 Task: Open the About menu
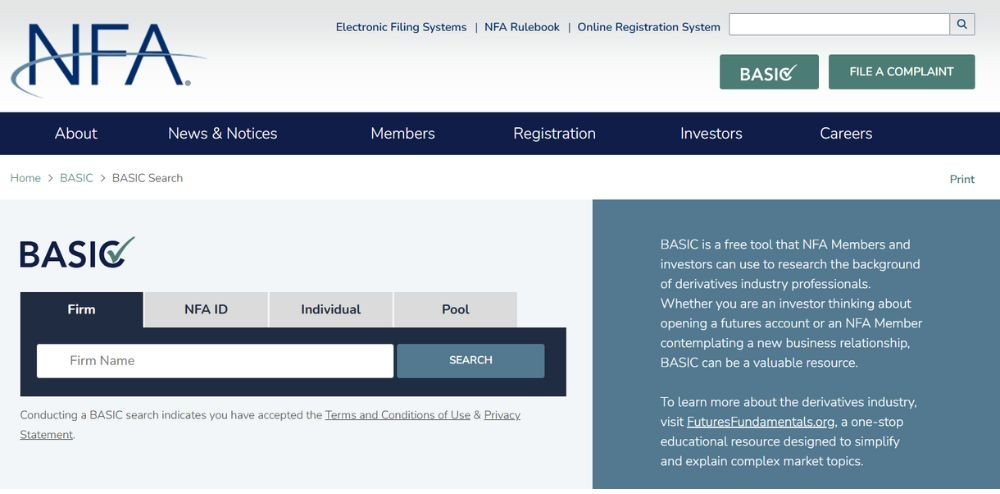point(76,133)
